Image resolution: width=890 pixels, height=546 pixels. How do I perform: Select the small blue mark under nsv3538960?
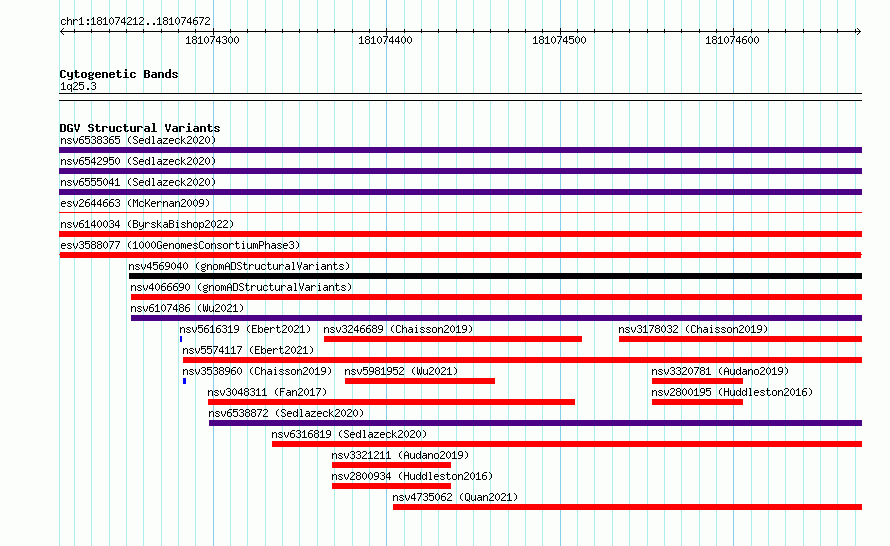coord(184,381)
